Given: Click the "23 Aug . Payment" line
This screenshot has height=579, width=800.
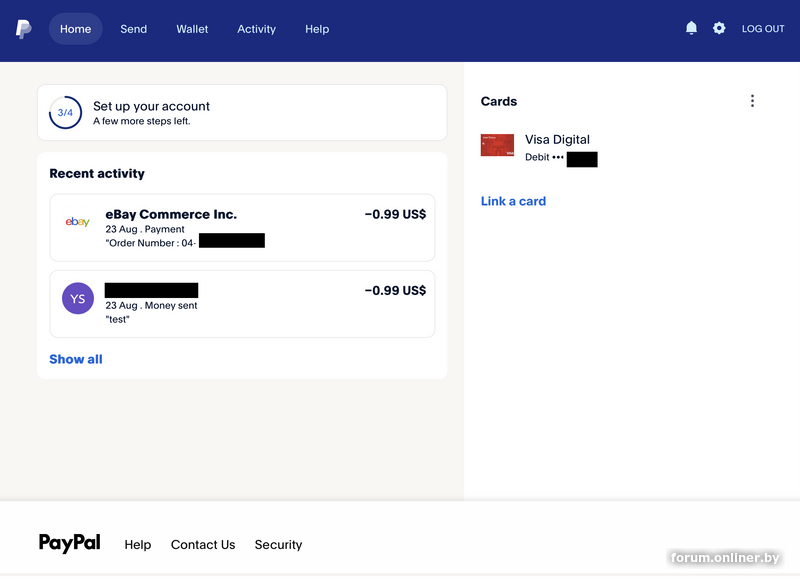Looking at the screenshot, I should tap(145, 229).
